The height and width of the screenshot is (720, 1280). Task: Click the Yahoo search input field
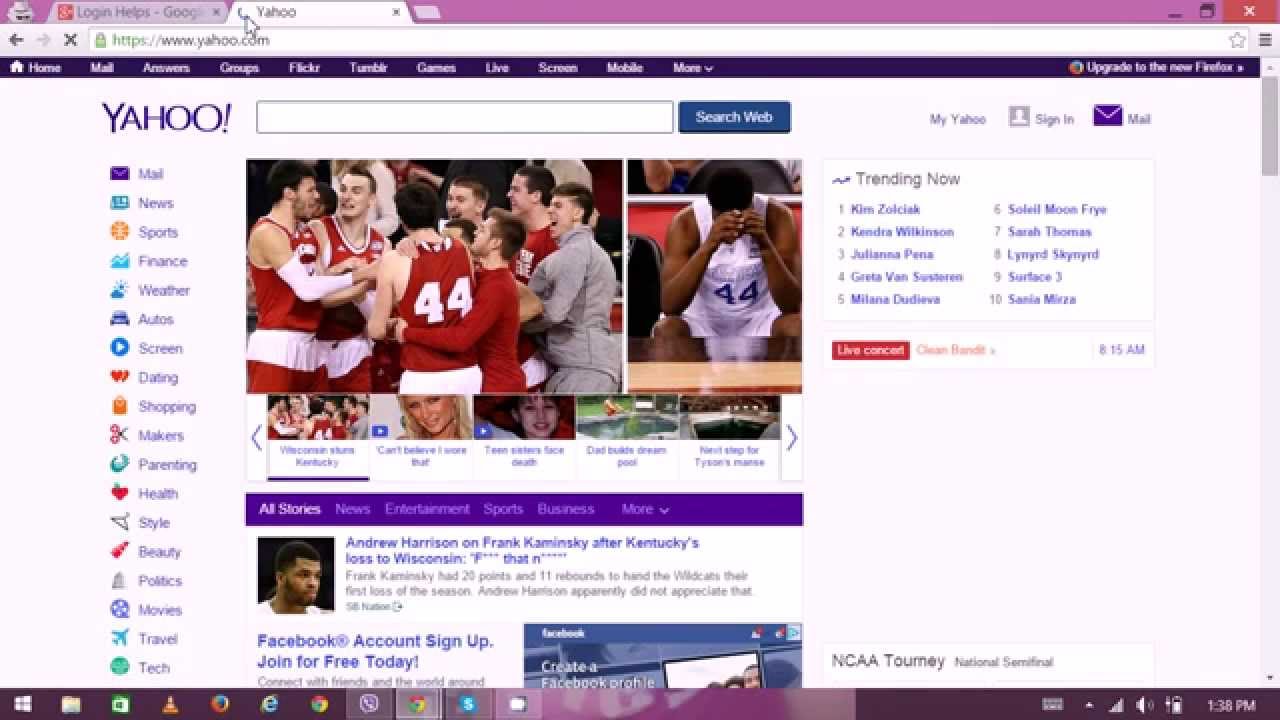click(465, 117)
